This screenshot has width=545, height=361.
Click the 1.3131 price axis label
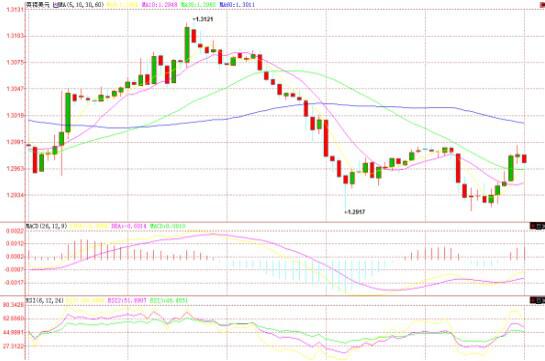coord(16,10)
